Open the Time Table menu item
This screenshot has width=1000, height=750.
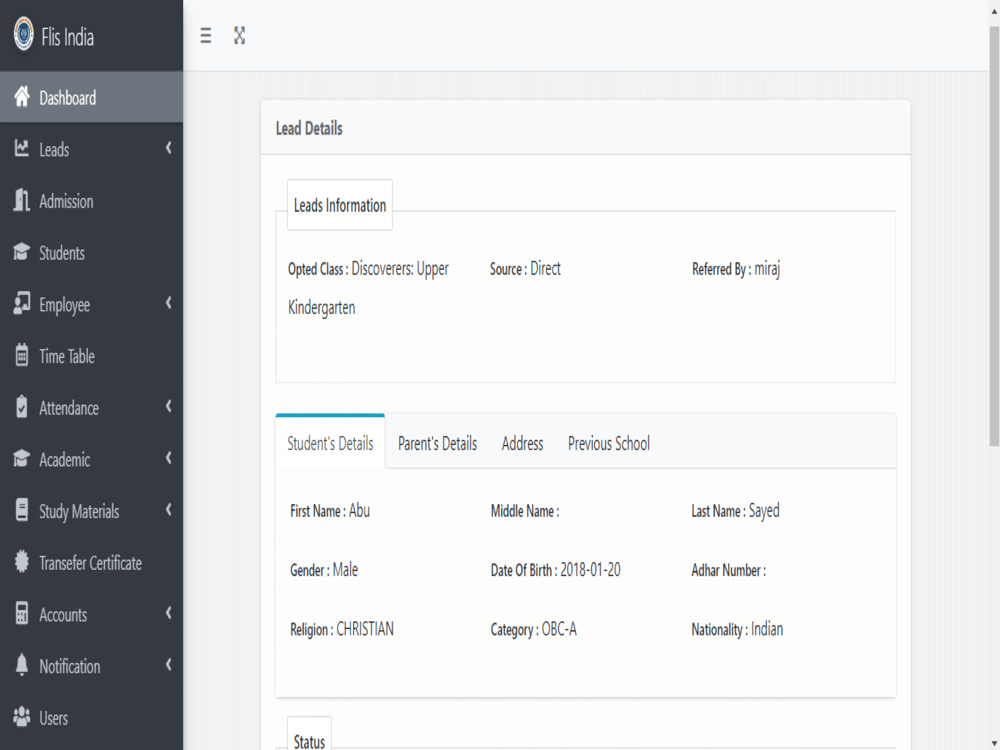point(91,355)
